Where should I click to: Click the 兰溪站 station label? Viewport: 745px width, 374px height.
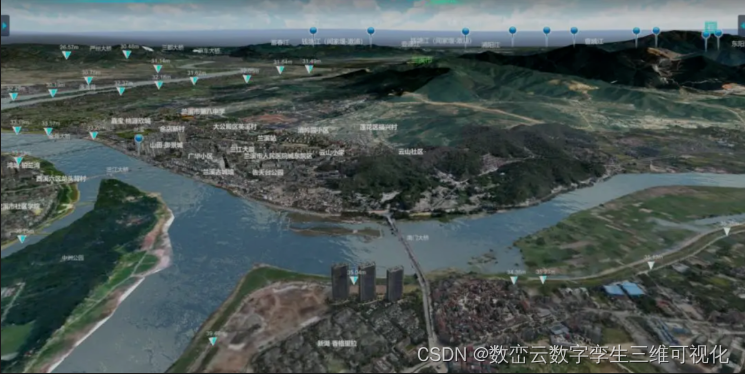[267, 138]
